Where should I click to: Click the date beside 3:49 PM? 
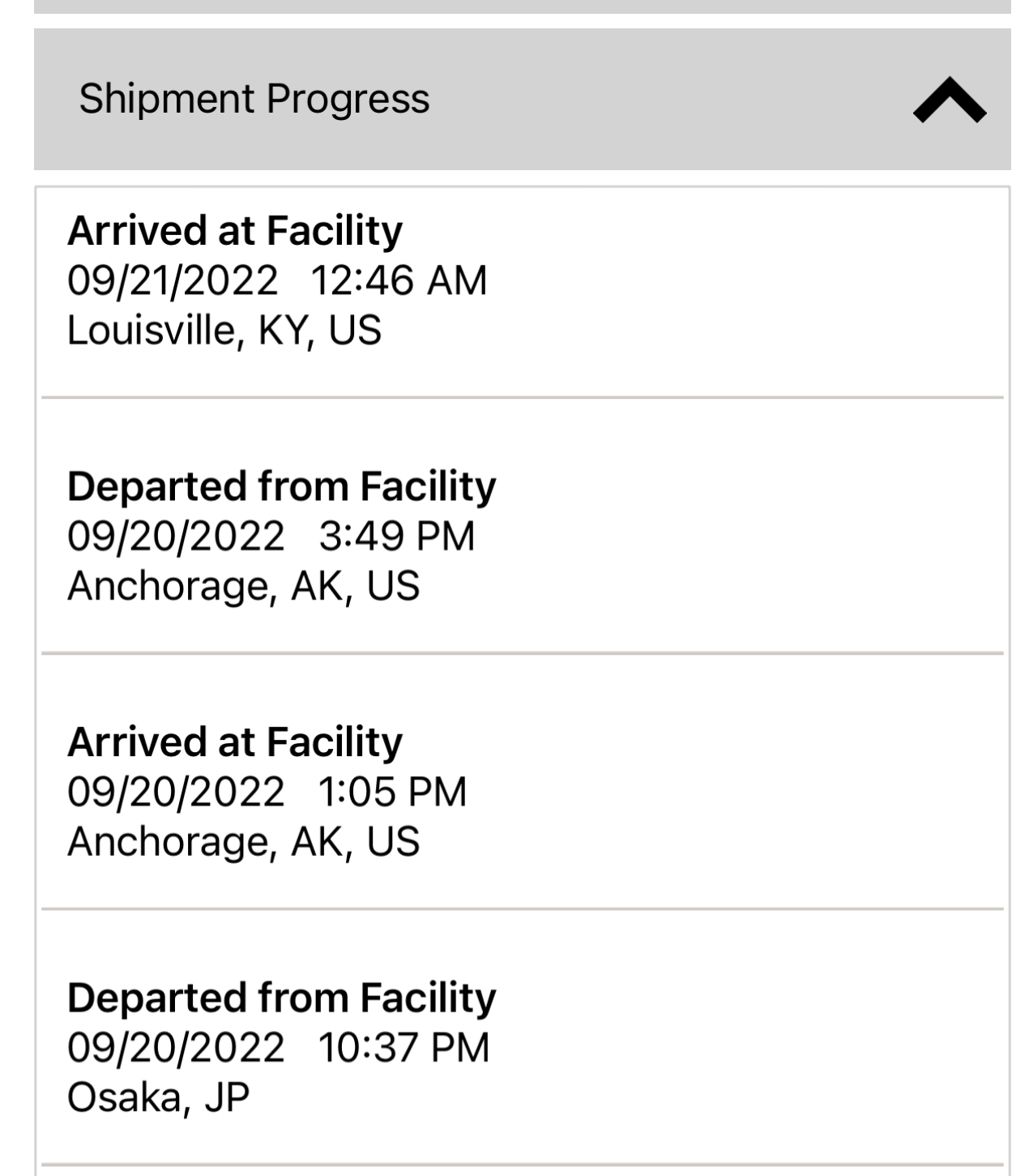pos(176,537)
